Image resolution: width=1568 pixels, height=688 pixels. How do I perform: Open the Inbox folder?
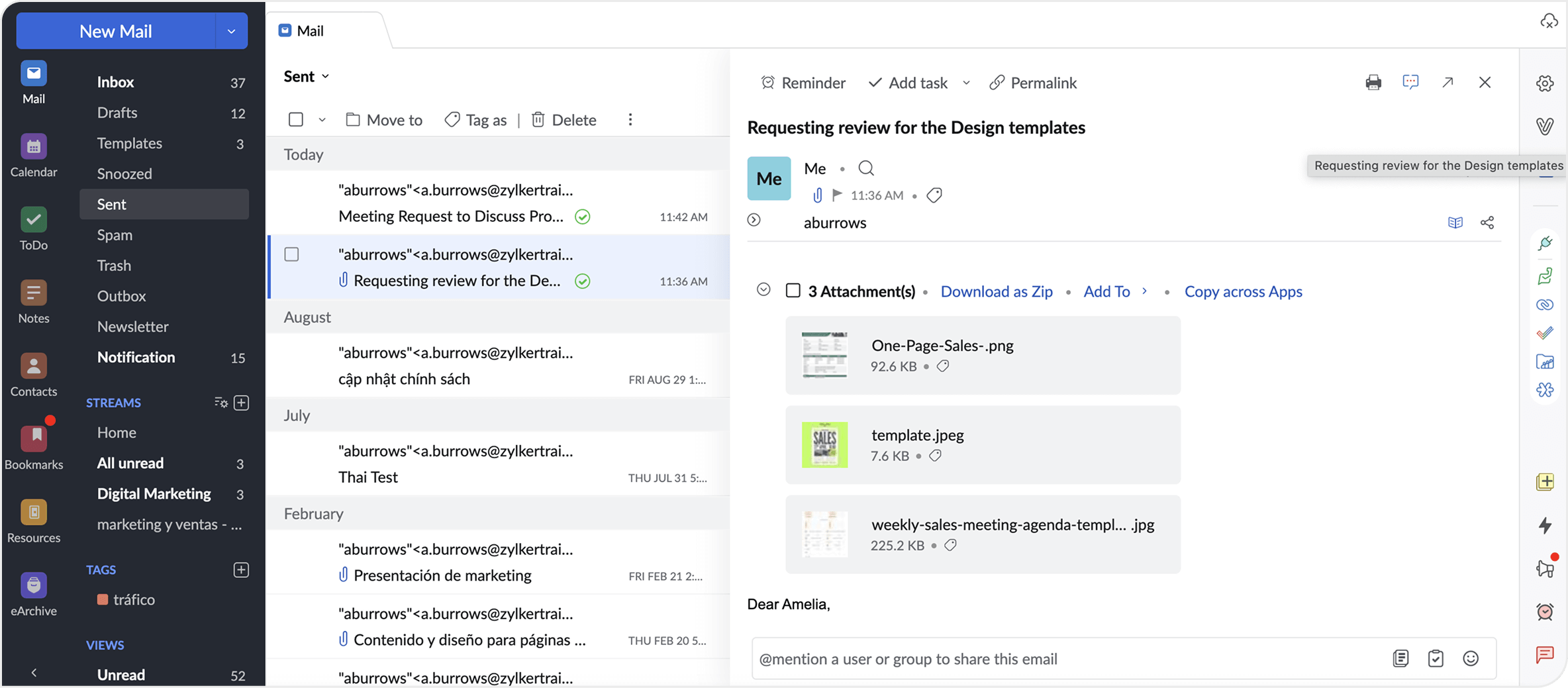116,82
